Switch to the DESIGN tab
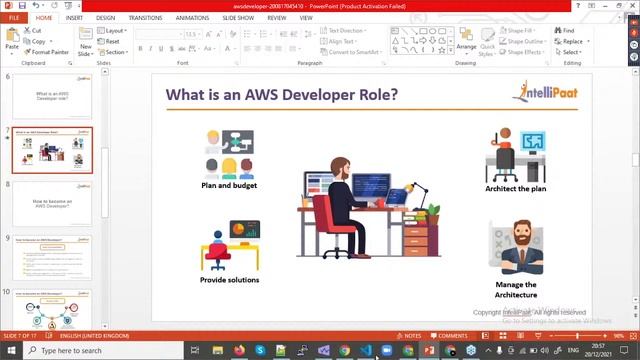This screenshot has width=640, height=360. click(x=105, y=18)
